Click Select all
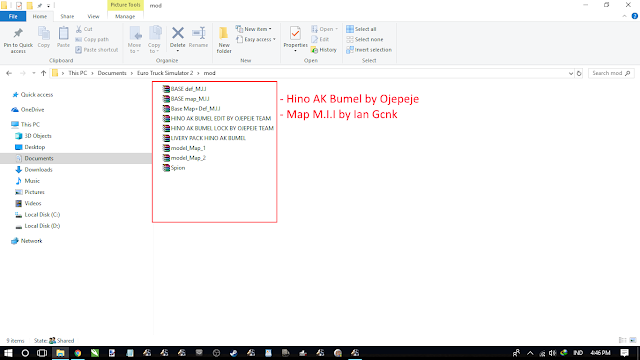Screen dimensions: 640x360 click(x=361, y=29)
